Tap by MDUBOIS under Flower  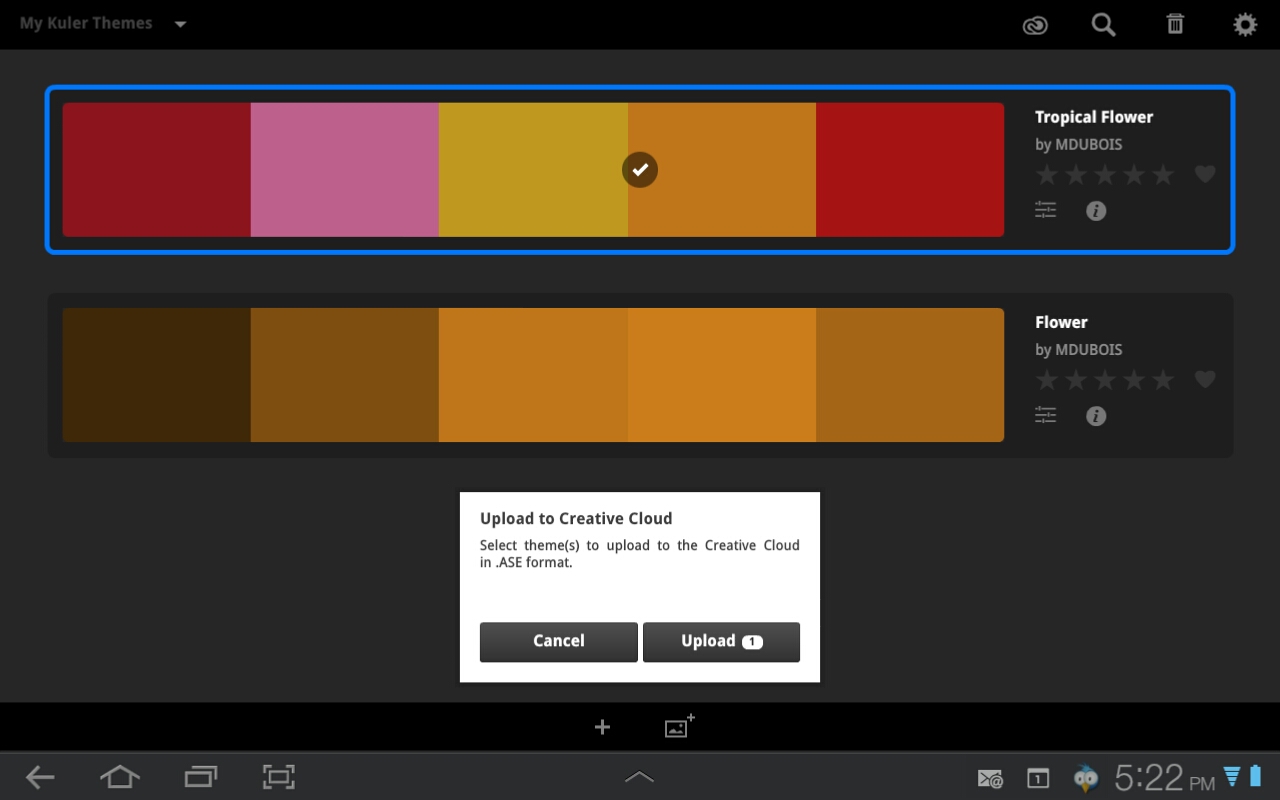[x=1078, y=349]
